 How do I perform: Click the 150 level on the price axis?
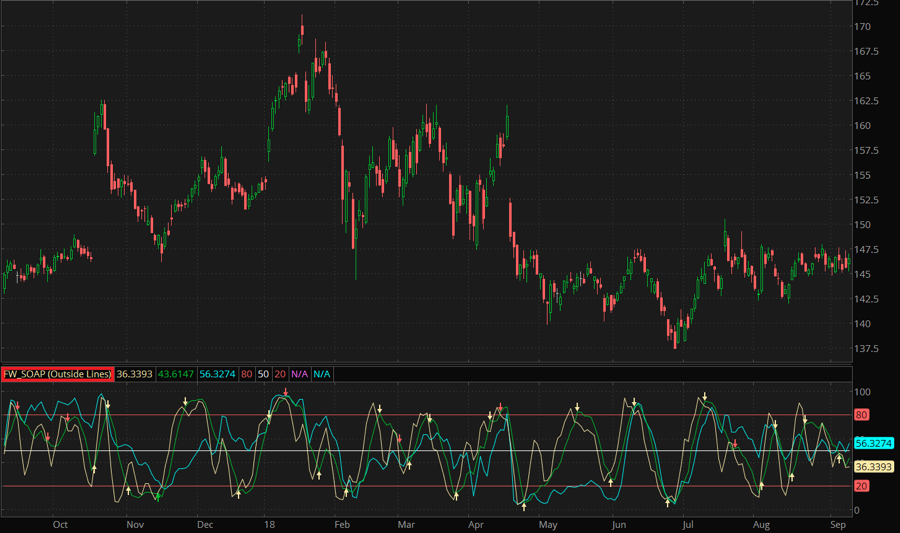pos(862,225)
